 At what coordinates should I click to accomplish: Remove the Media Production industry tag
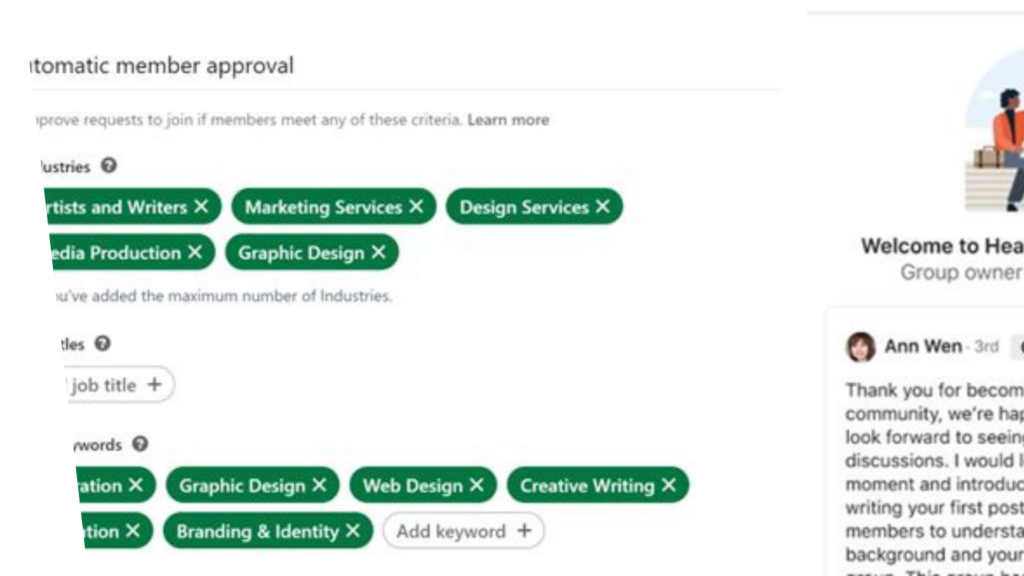(195, 252)
